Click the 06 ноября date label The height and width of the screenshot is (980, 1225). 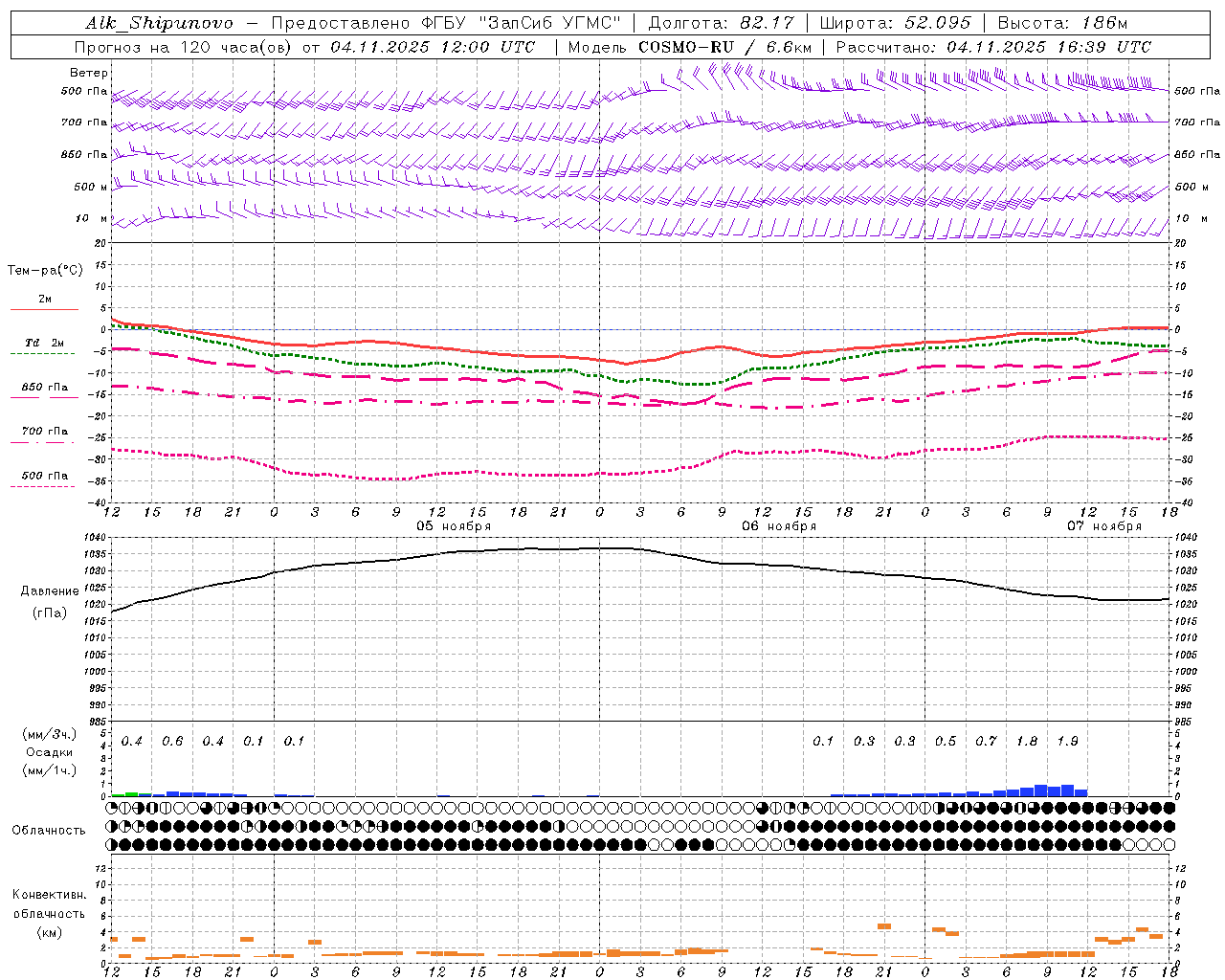[779, 526]
